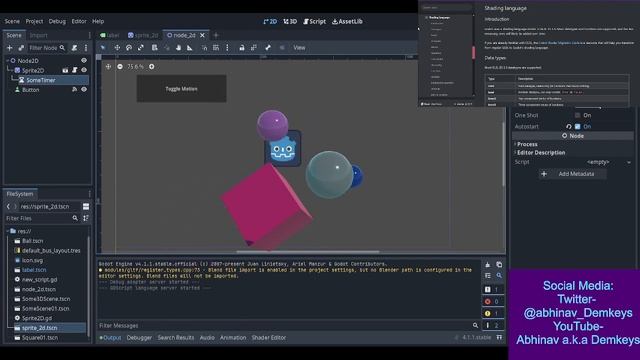The width and height of the screenshot is (640, 360).
Task: Enable the One Shot checkbox
Action: (578, 116)
